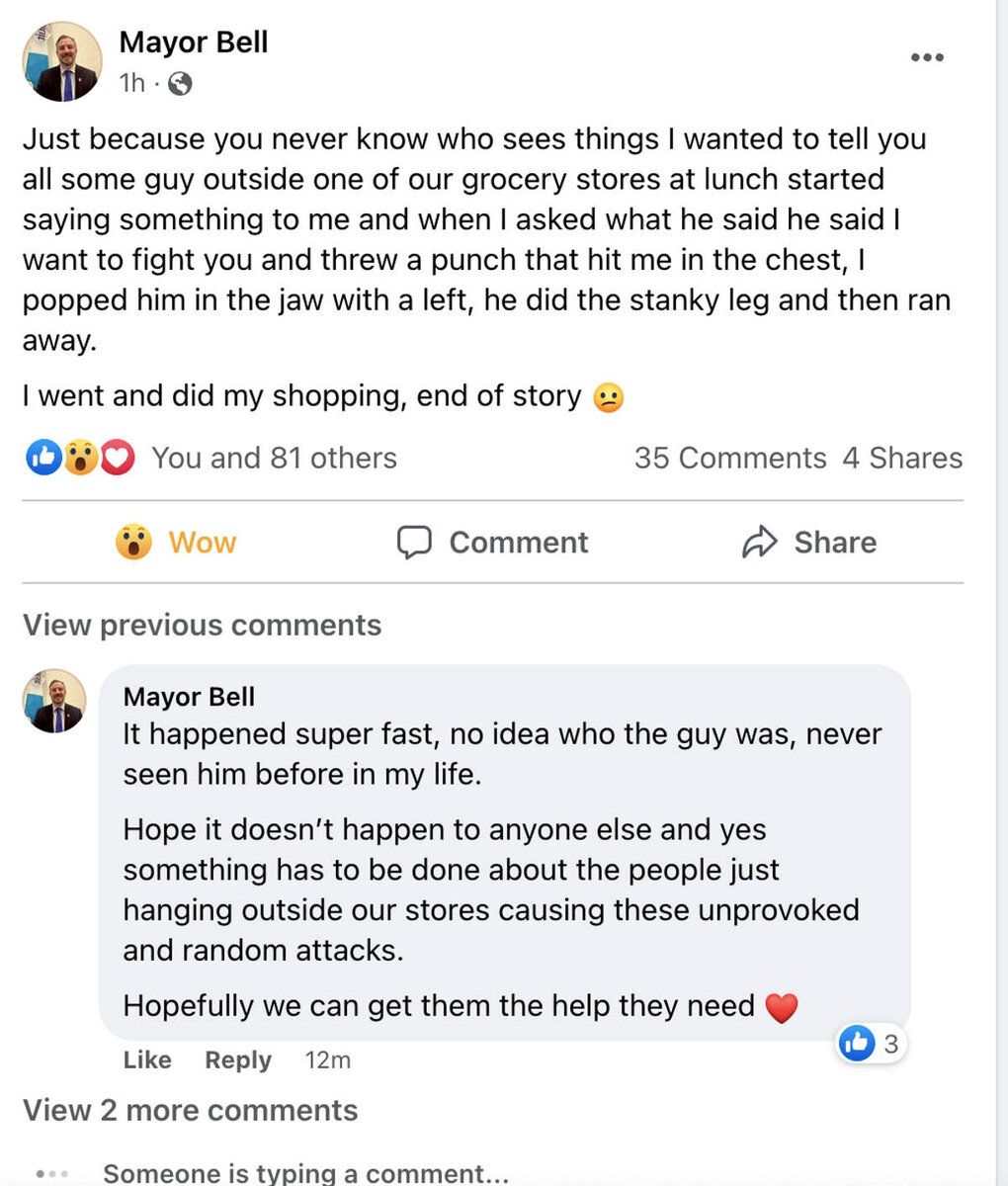This screenshot has height=1186, width=1008.
Task: Open the 35 Comments list
Action: click(x=729, y=459)
